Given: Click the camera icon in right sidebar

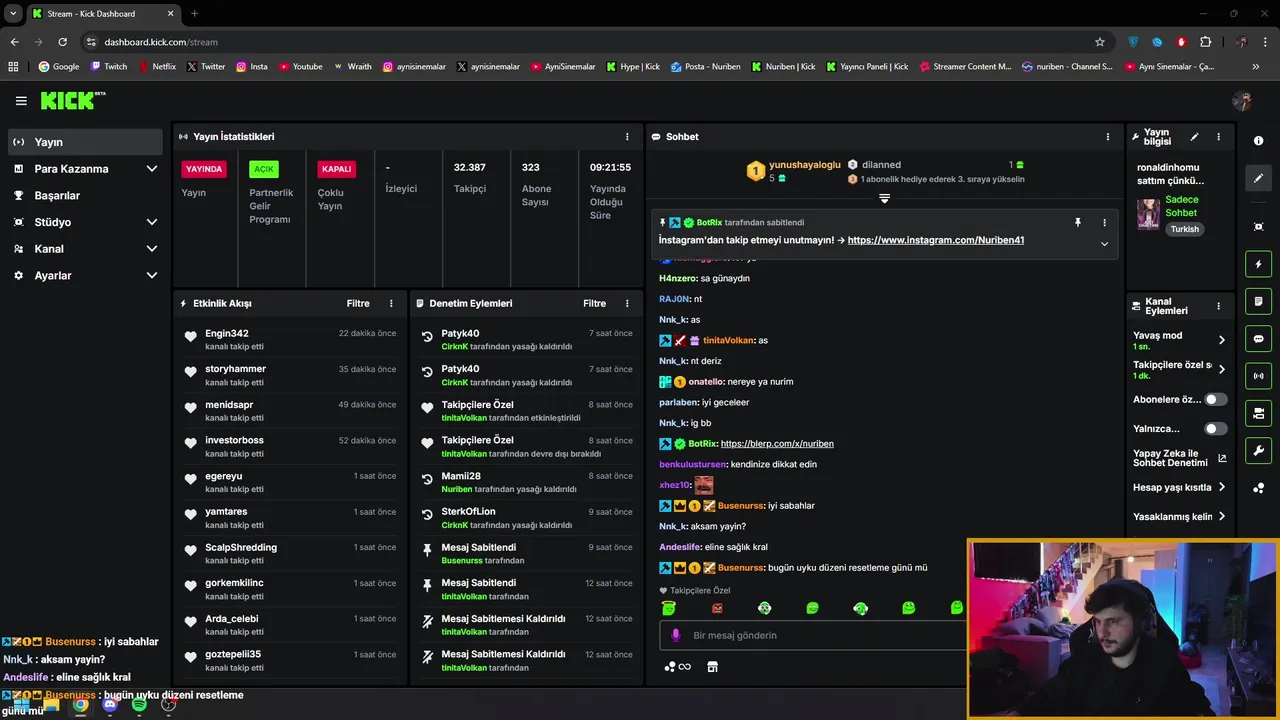Looking at the screenshot, I should [1259, 413].
